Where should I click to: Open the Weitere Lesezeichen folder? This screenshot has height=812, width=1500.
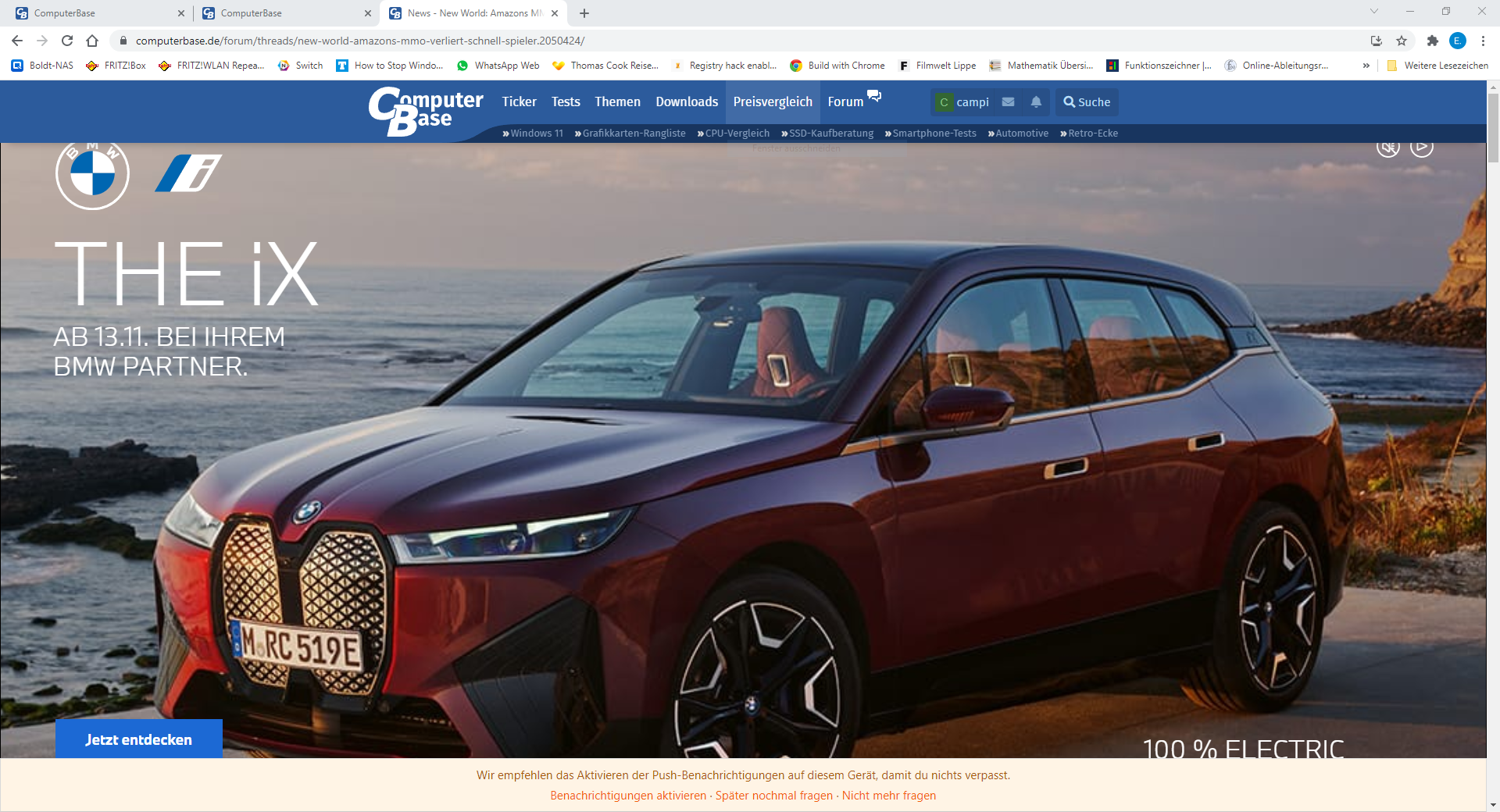1437,66
